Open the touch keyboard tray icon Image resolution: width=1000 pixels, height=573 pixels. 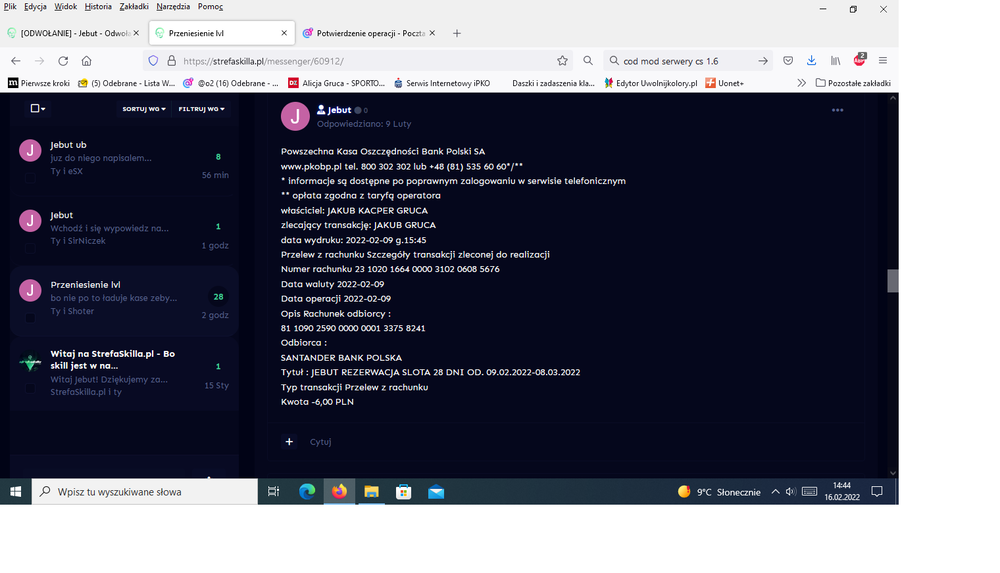tap(809, 491)
